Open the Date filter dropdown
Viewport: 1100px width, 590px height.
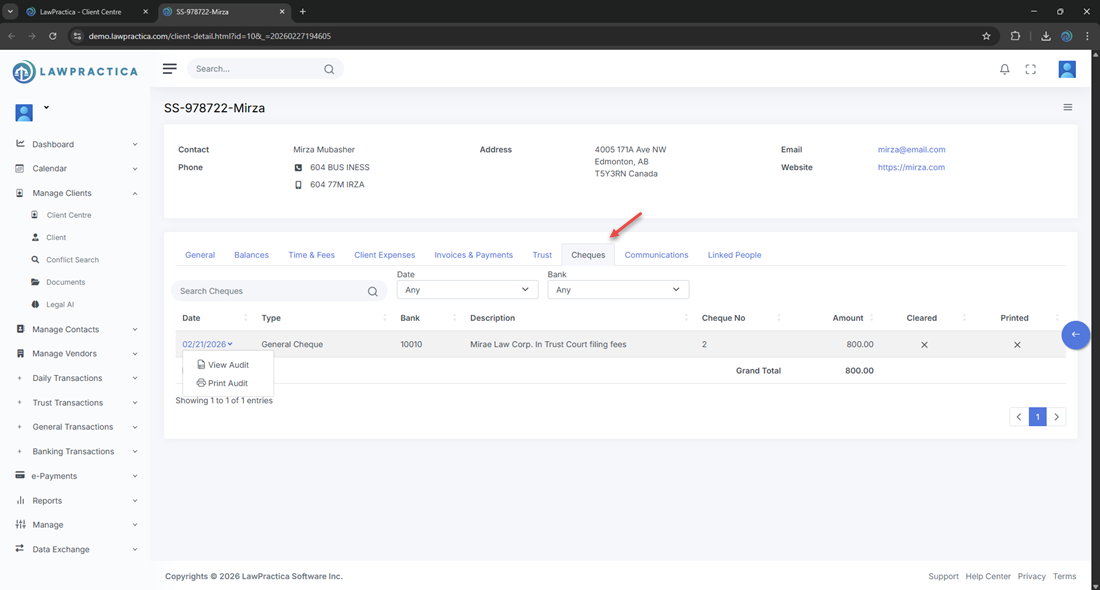(467, 289)
